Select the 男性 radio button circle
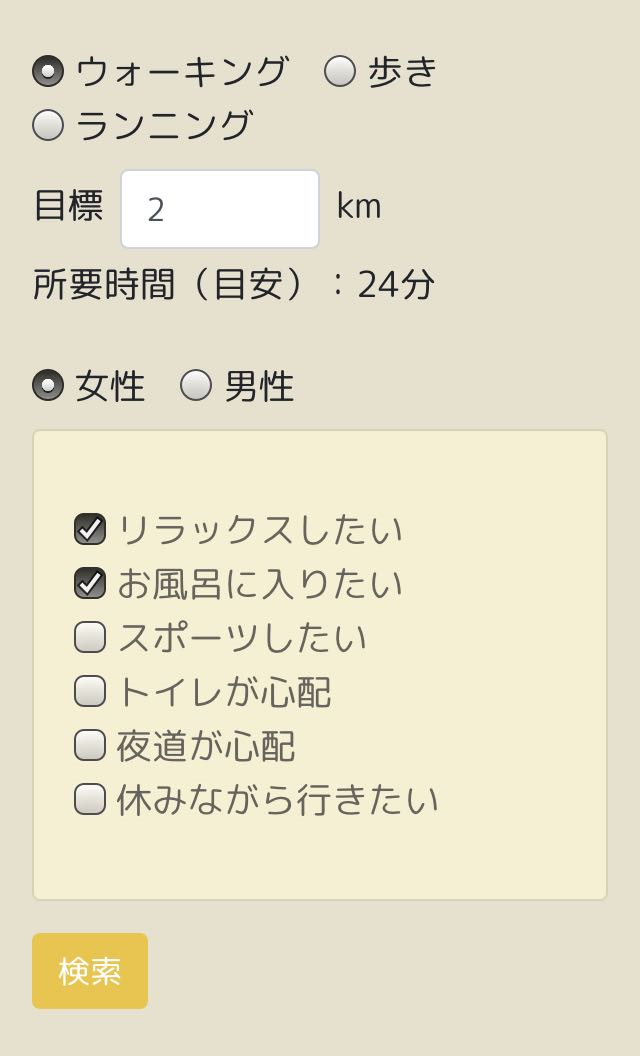 [x=196, y=385]
